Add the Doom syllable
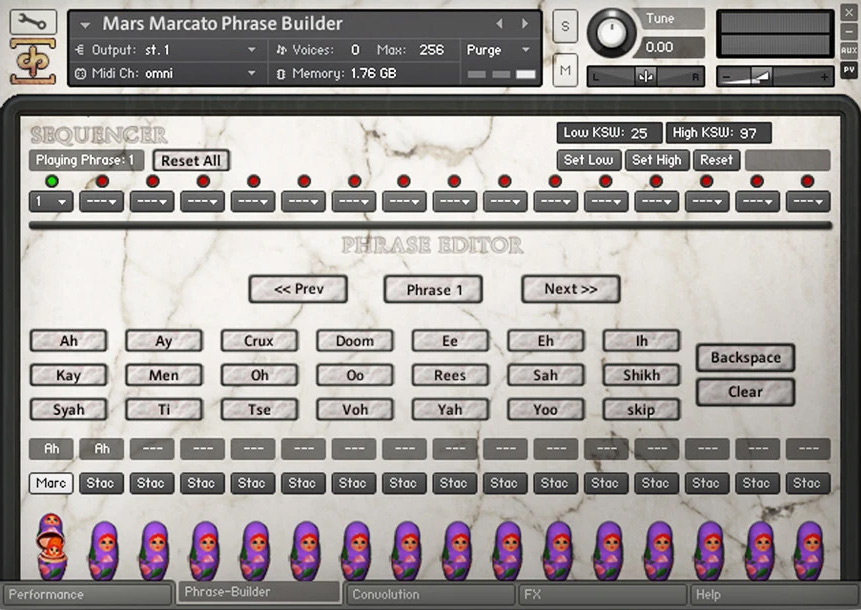 (355, 340)
